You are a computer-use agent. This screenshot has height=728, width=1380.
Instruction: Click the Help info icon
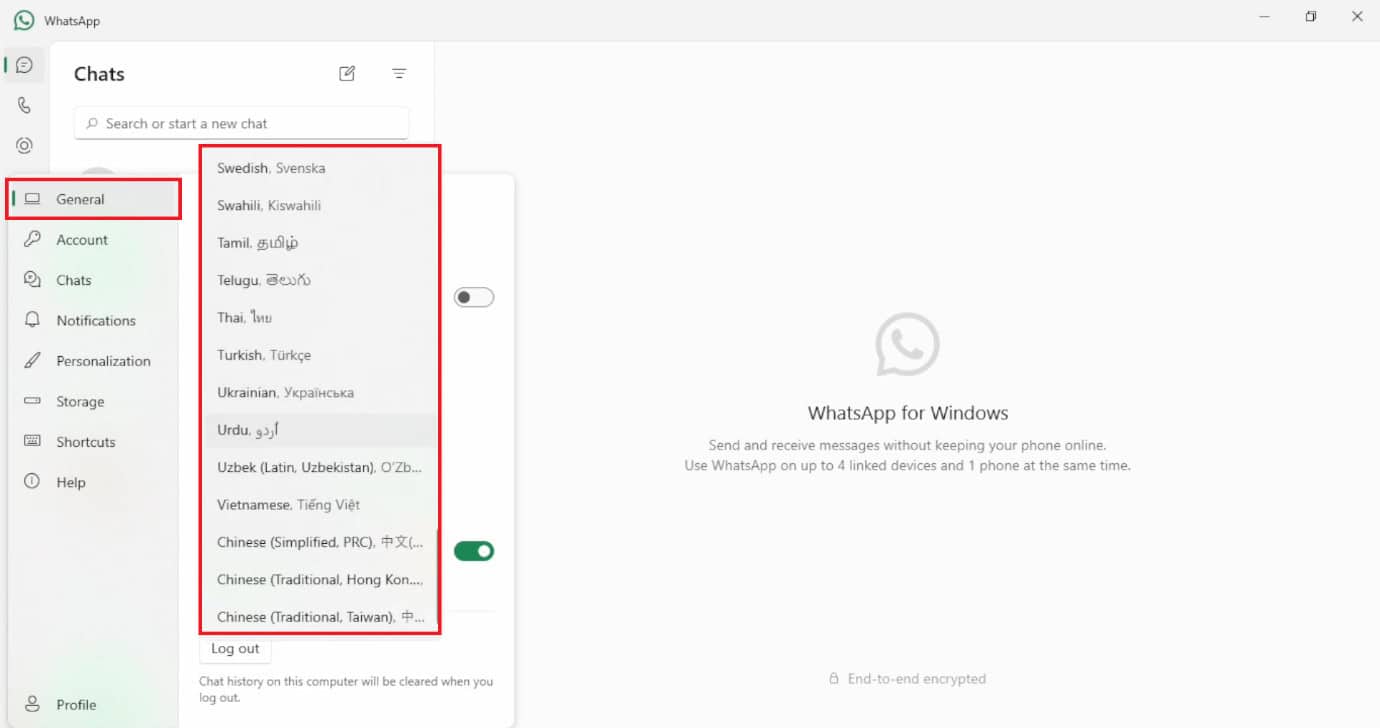point(32,481)
